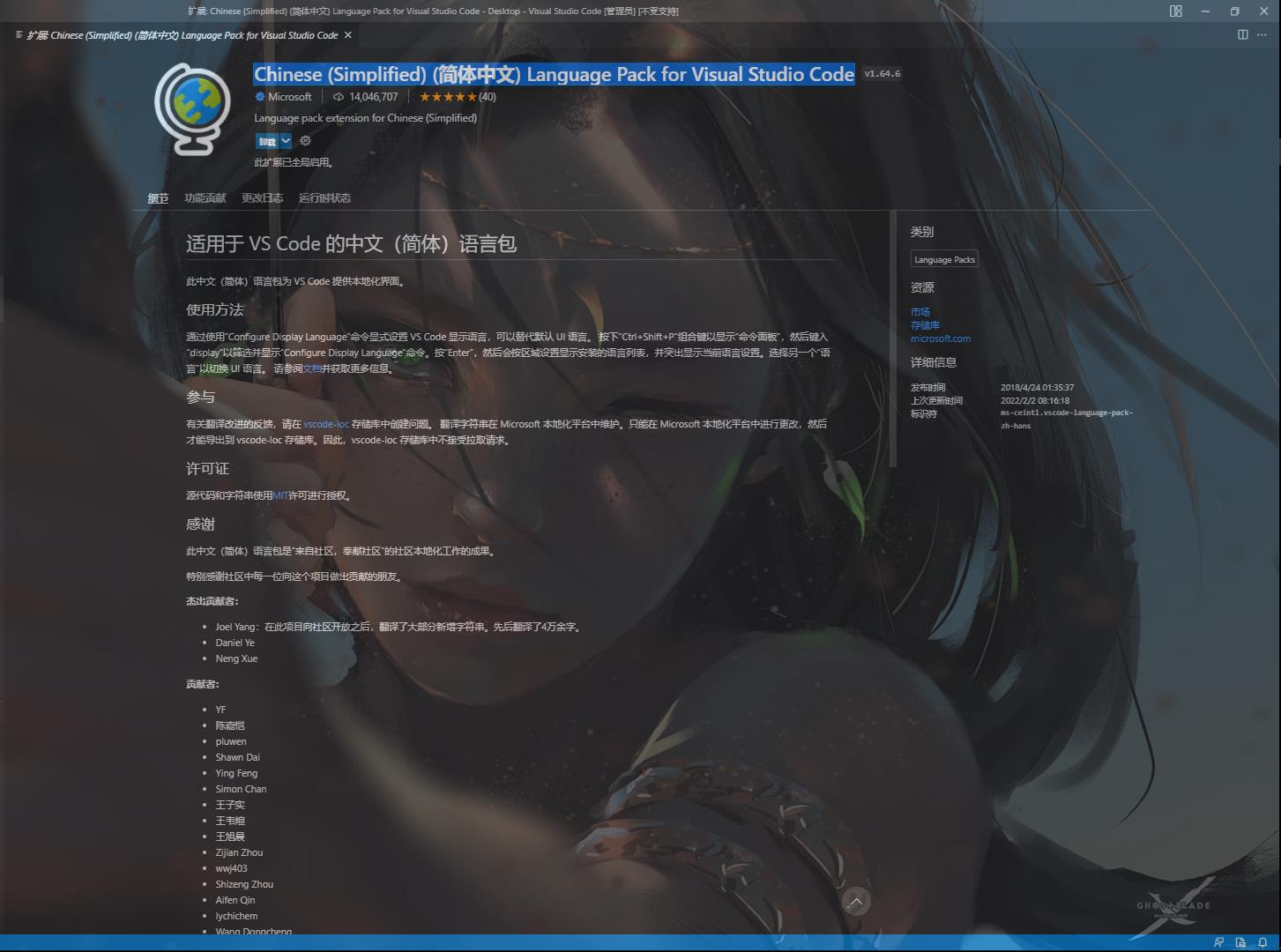Click the (40) ratings count
The height and width of the screenshot is (952, 1281).
pyautogui.click(x=488, y=97)
